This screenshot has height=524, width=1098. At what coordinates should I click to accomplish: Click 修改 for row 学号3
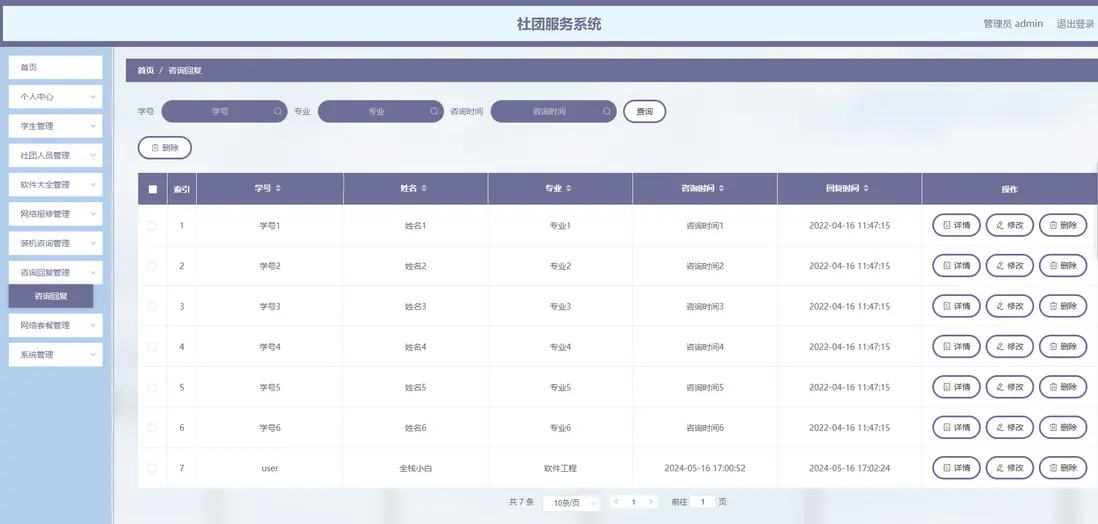click(x=1010, y=306)
